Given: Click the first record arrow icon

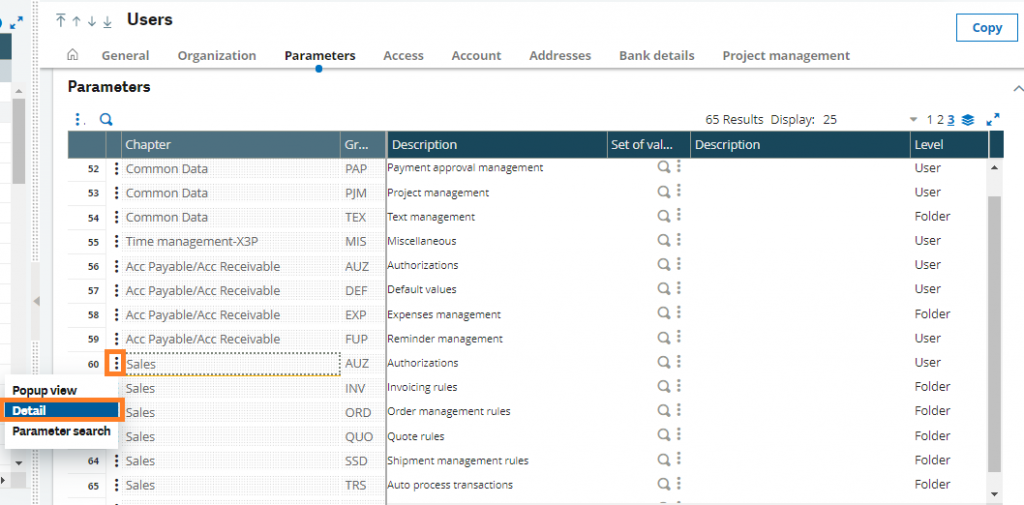Looking at the screenshot, I should tap(61, 21).
